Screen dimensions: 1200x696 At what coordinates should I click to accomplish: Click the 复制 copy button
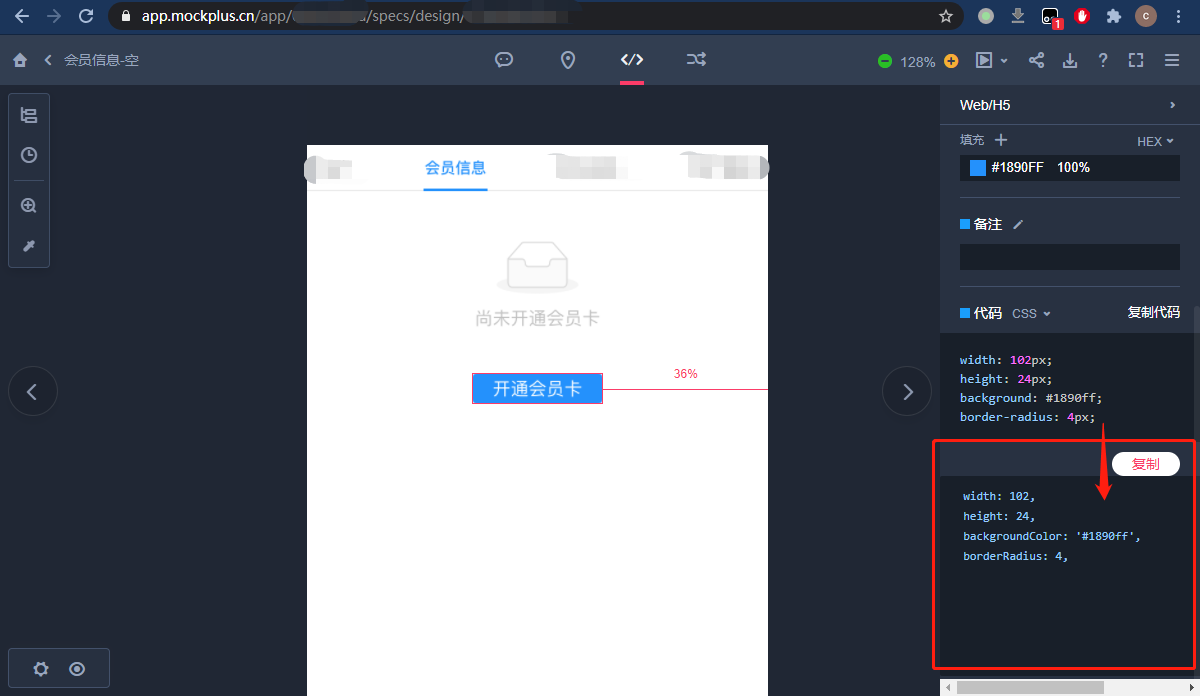tap(1146, 464)
